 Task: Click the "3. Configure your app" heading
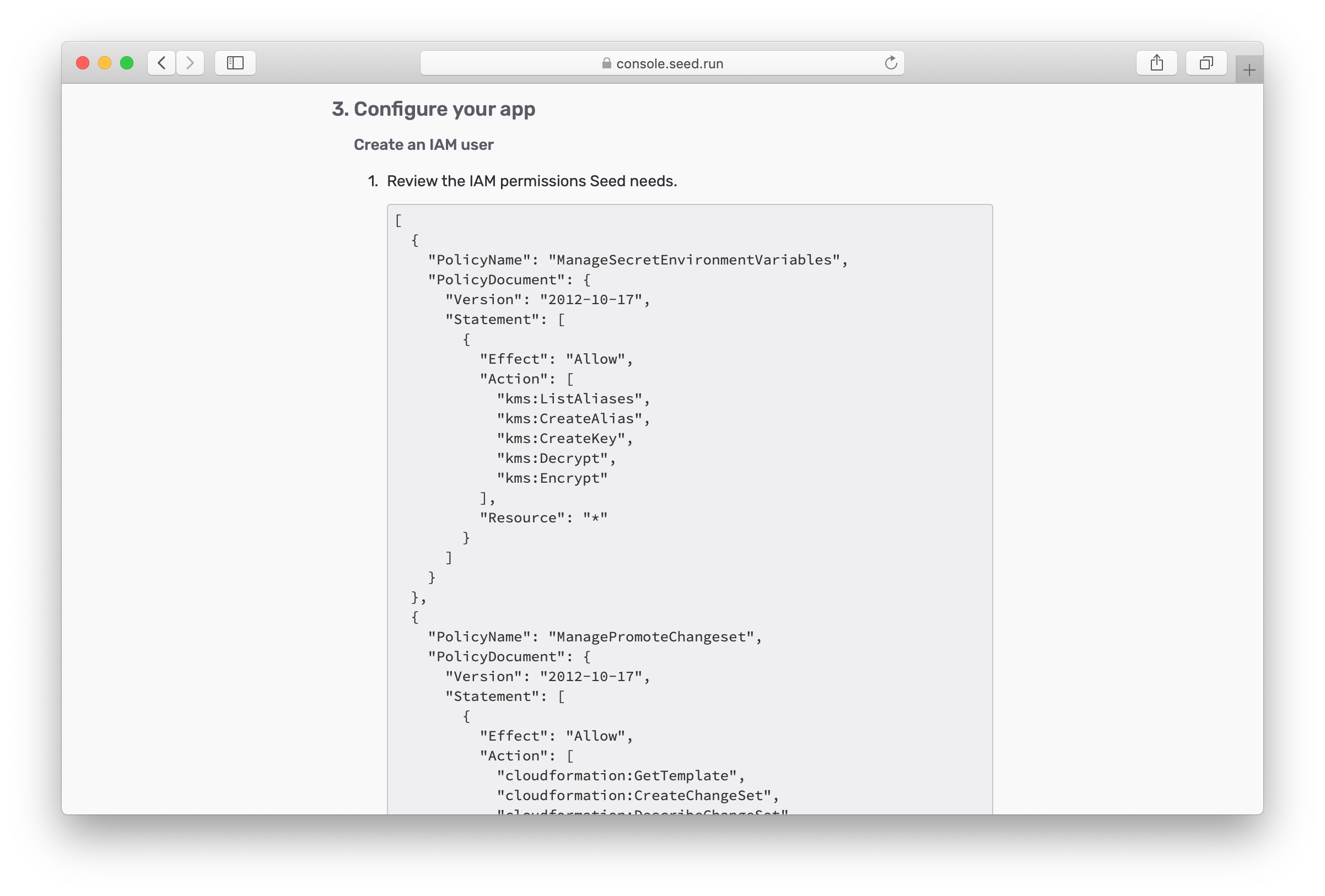433,109
